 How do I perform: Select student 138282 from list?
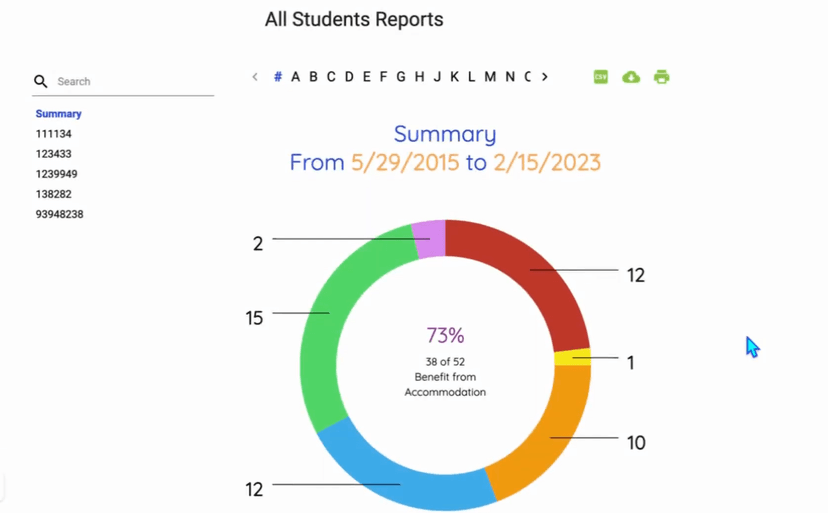coord(54,194)
